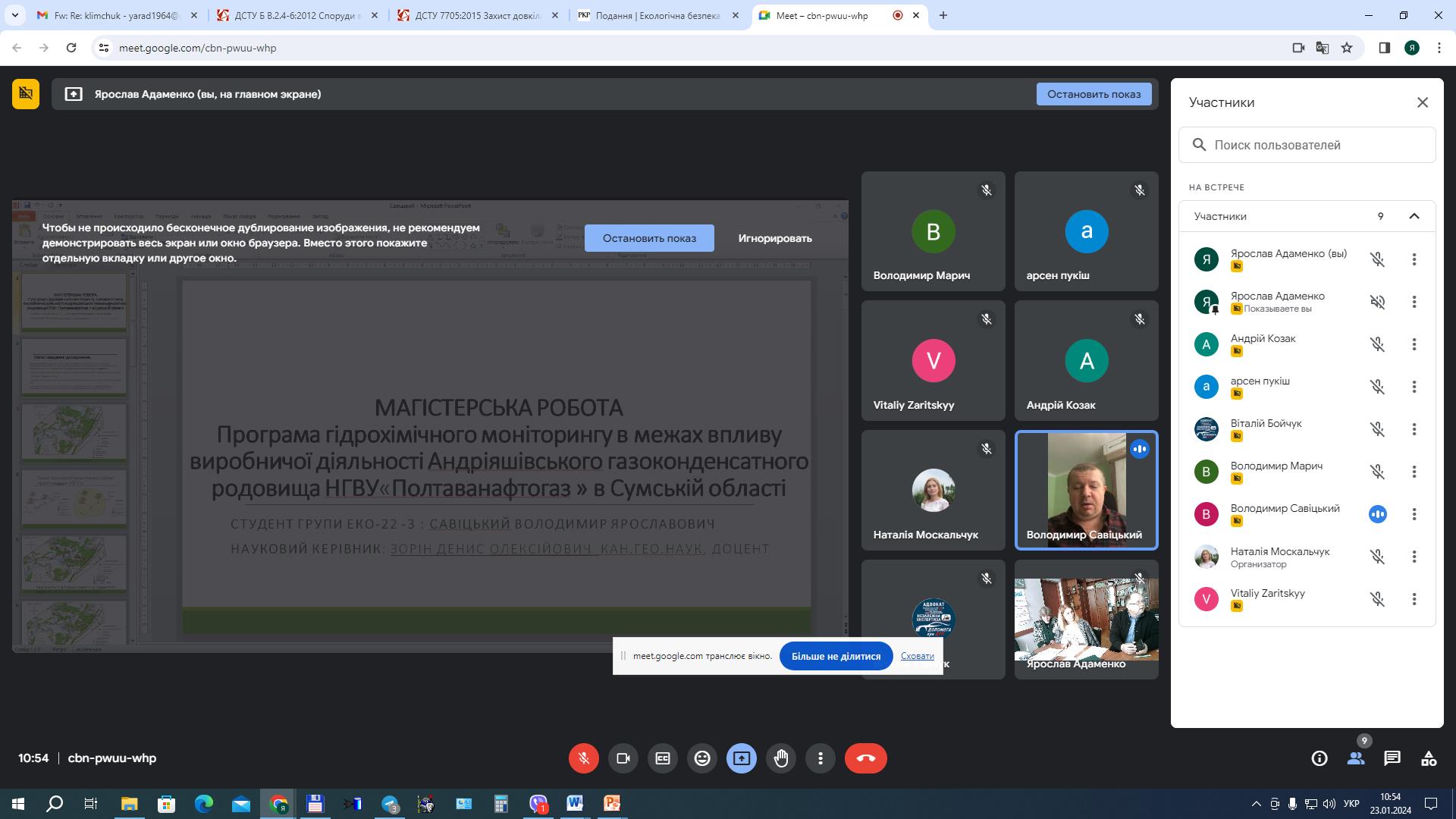Turn on the camera
Image resolution: width=1456 pixels, height=819 pixels.
click(x=623, y=758)
